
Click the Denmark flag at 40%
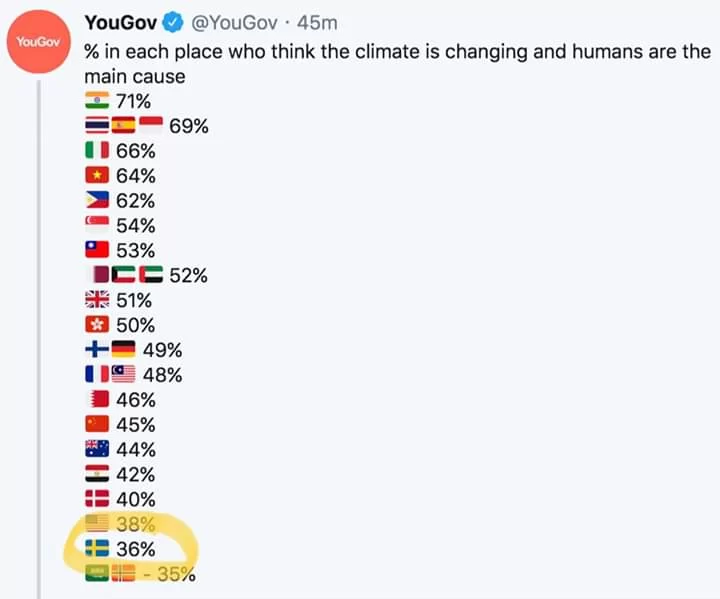pos(98,499)
